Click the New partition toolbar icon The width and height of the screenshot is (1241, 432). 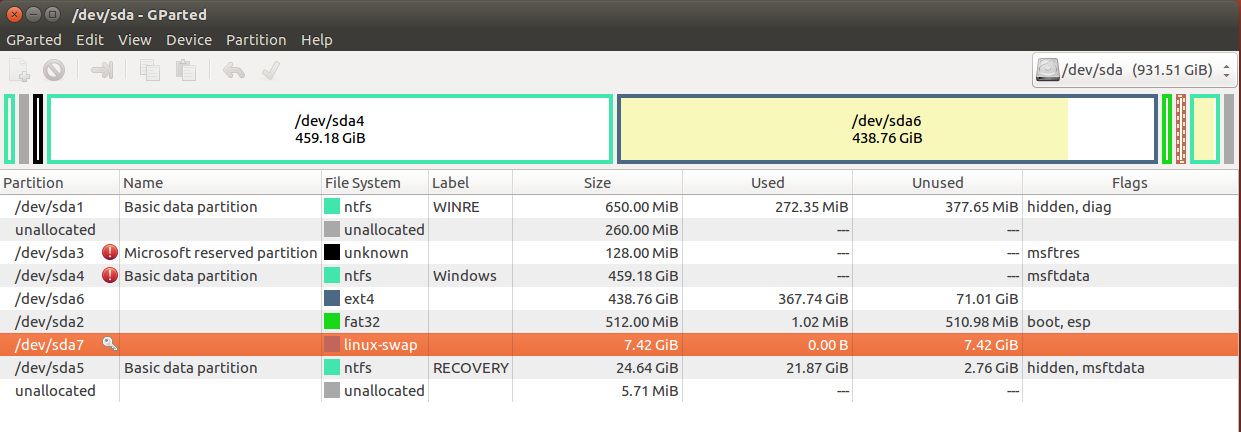pos(19,70)
